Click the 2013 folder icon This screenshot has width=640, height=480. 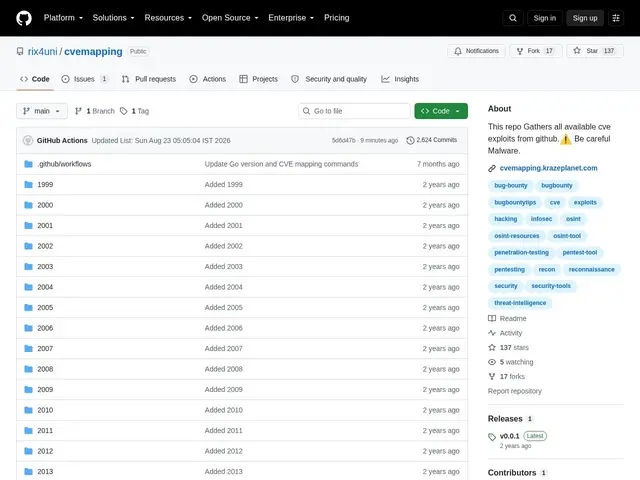coord(28,471)
